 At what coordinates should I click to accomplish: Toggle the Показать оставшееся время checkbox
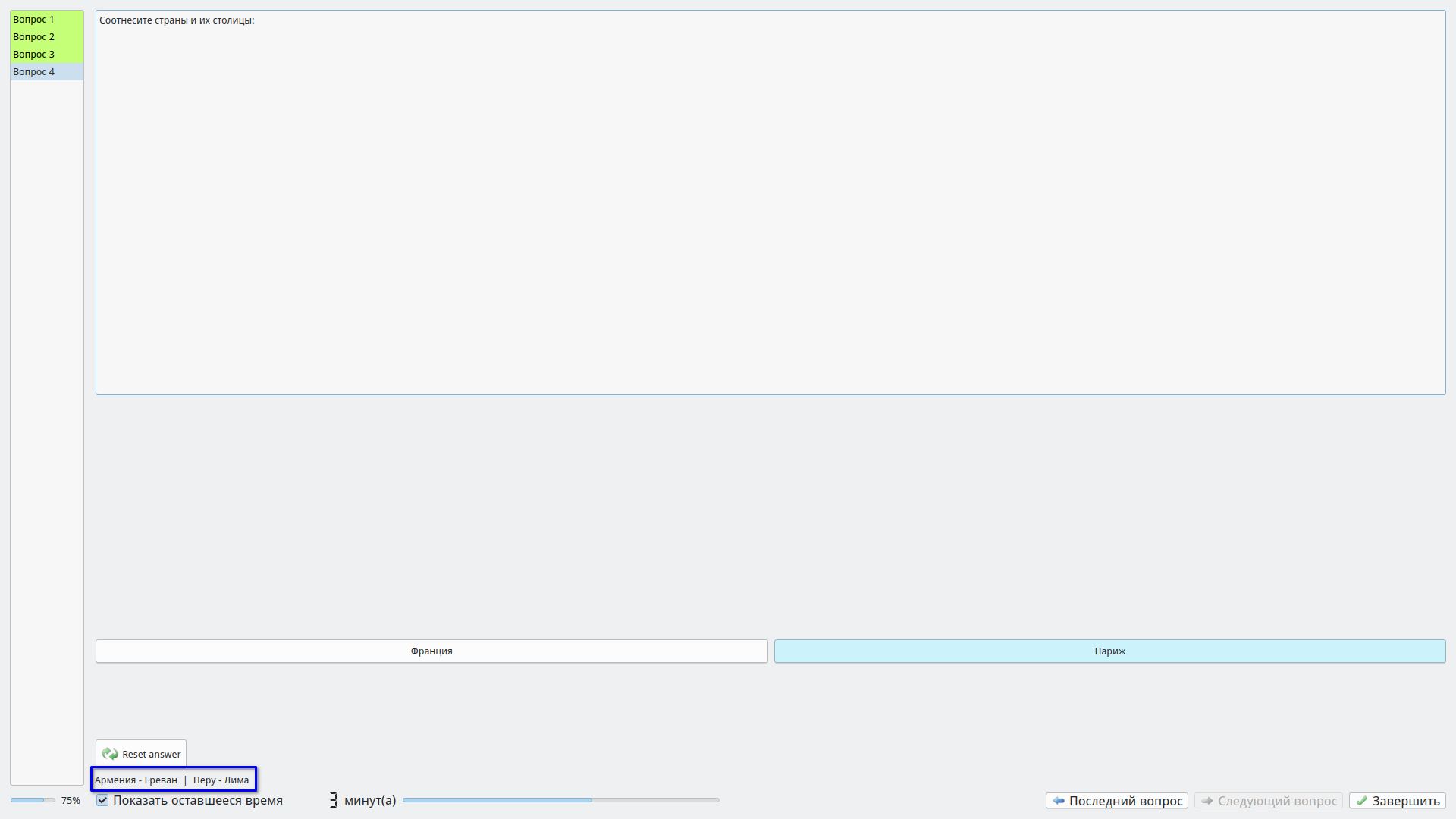(x=102, y=800)
